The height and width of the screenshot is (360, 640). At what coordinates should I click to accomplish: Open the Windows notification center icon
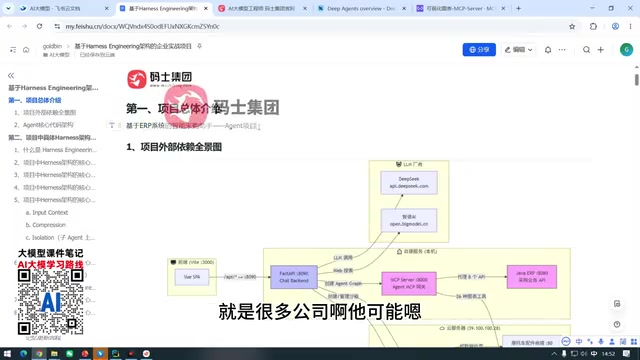point(627,353)
